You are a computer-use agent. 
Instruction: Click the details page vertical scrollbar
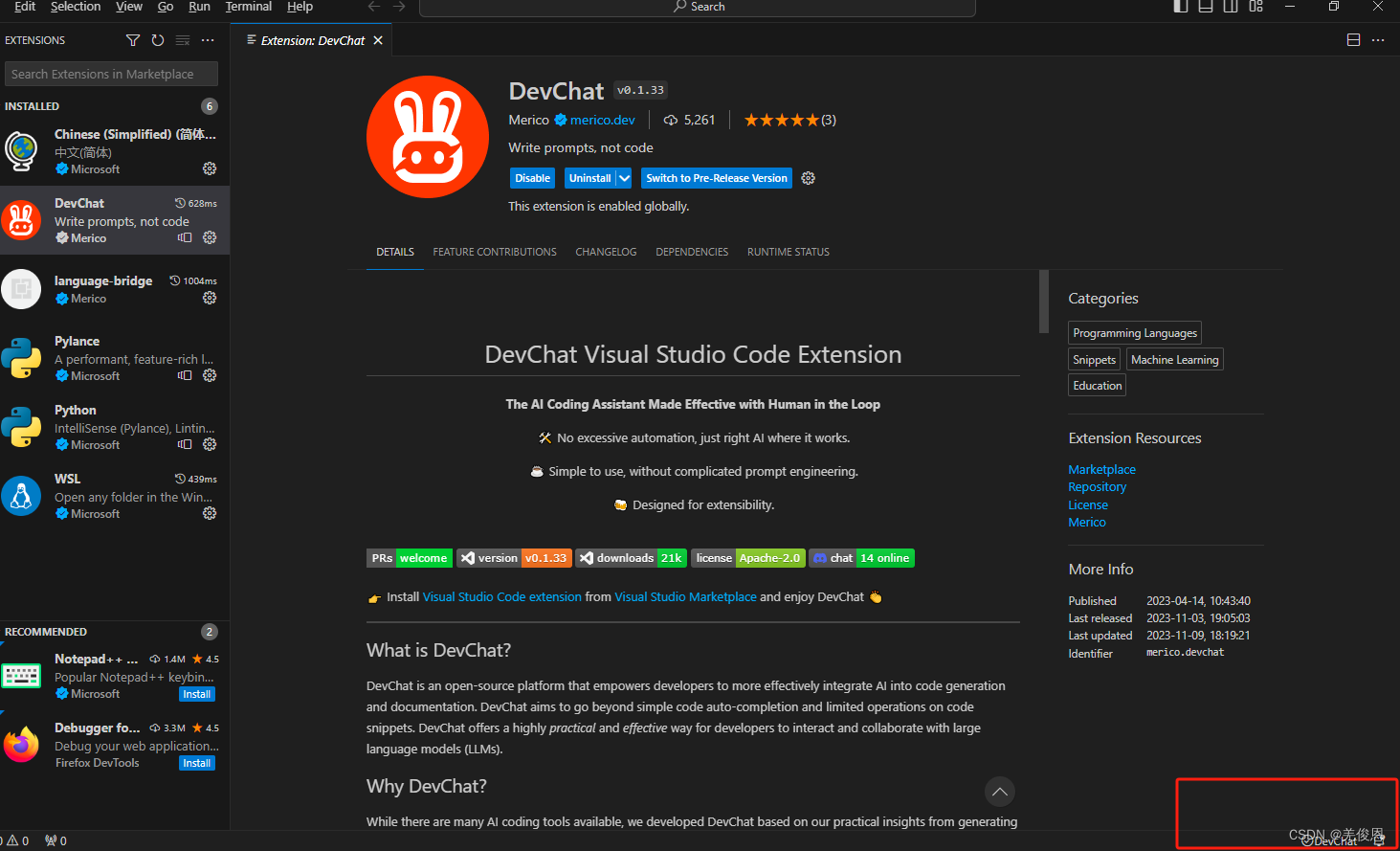(1044, 302)
